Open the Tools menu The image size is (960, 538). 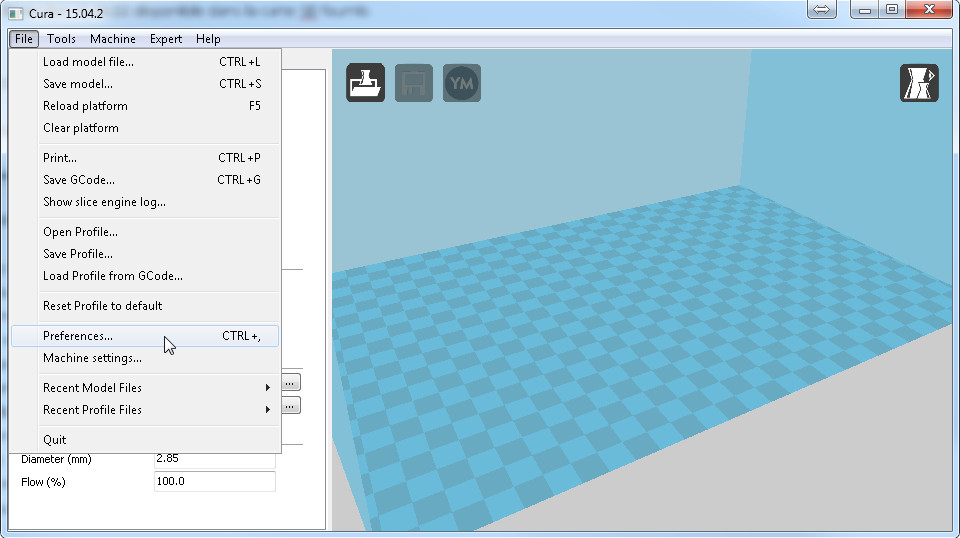tap(61, 39)
